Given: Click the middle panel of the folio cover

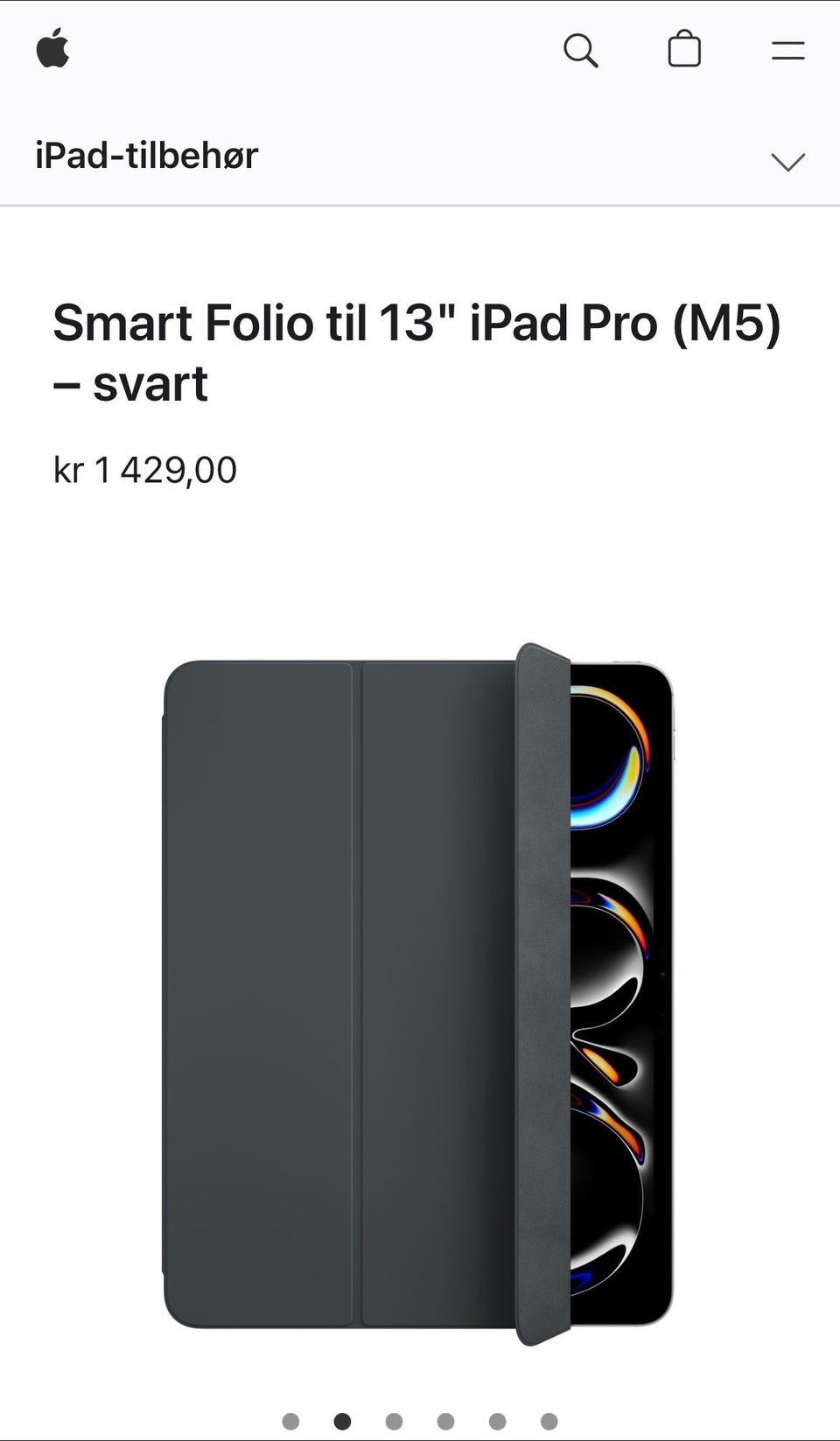Looking at the screenshot, I should [x=438, y=995].
